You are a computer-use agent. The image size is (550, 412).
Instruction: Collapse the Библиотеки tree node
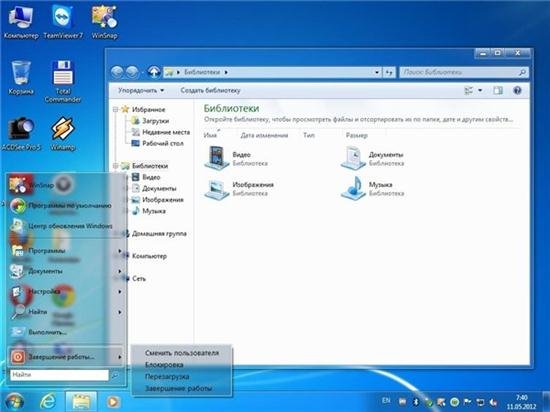coord(115,166)
